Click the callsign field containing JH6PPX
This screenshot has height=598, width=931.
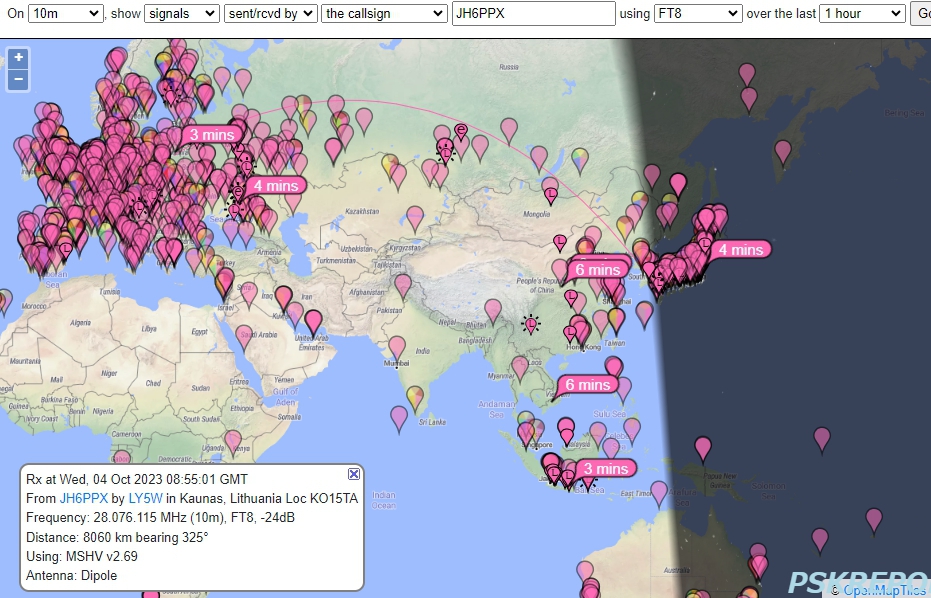pos(533,13)
